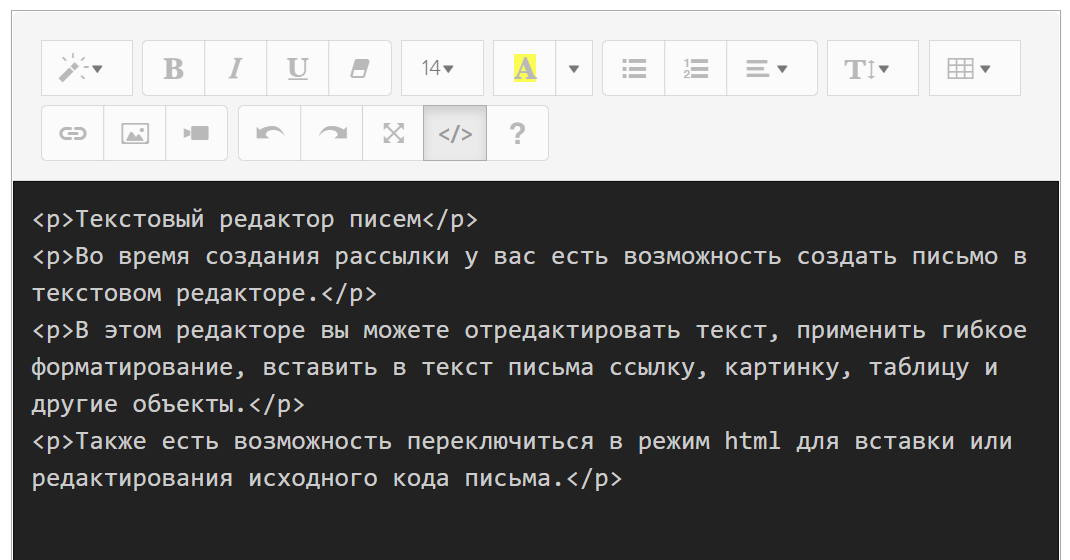The width and height of the screenshot is (1070, 560).
Task: Undo the last action
Action: point(269,133)
